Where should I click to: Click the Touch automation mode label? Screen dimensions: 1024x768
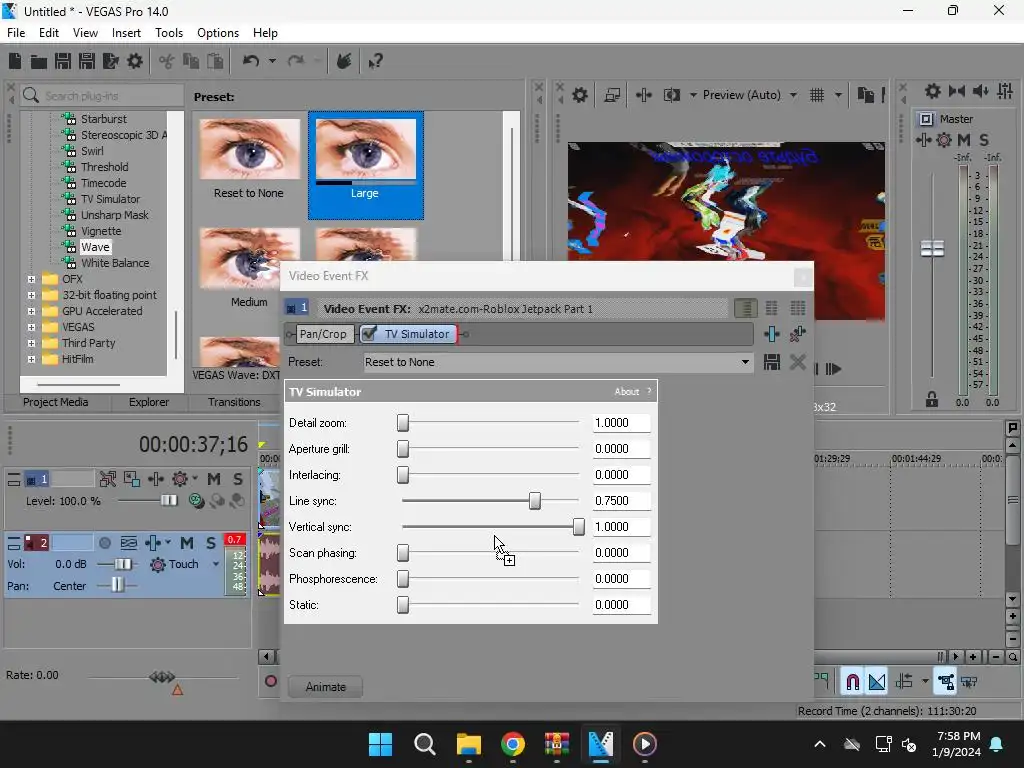point(184,564)
